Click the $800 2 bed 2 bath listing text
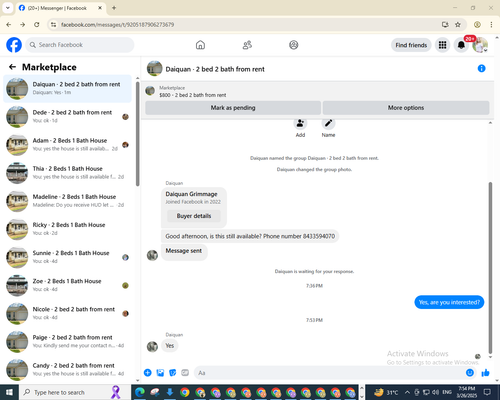 tap(193, 95)
